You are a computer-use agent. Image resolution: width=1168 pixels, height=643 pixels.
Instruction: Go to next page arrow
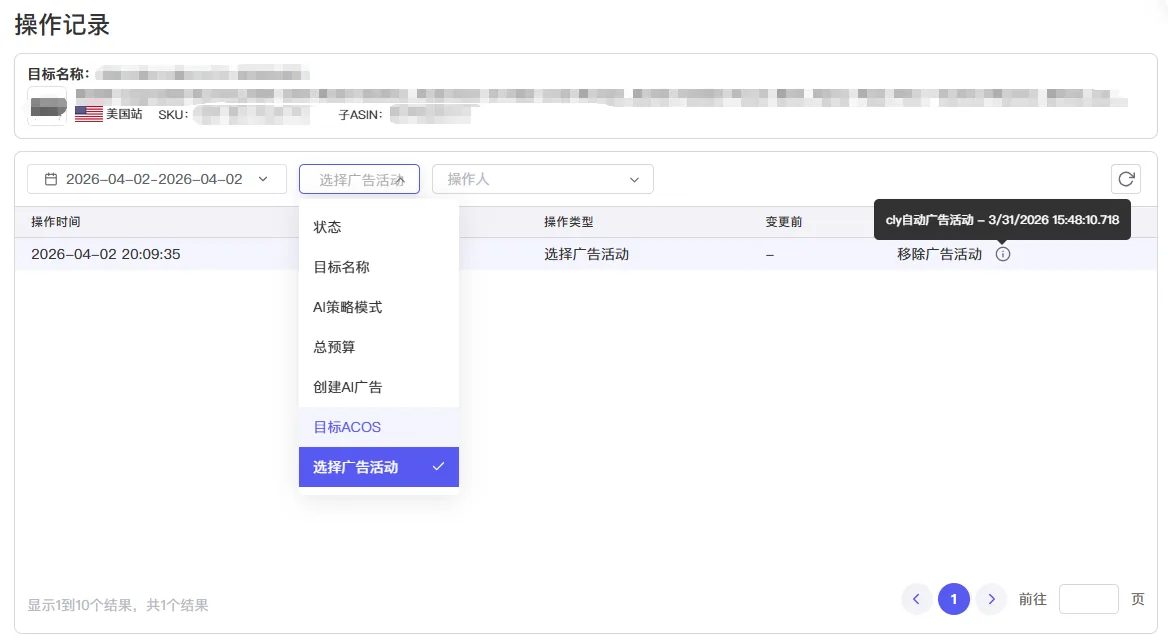(x=991, y=599)
